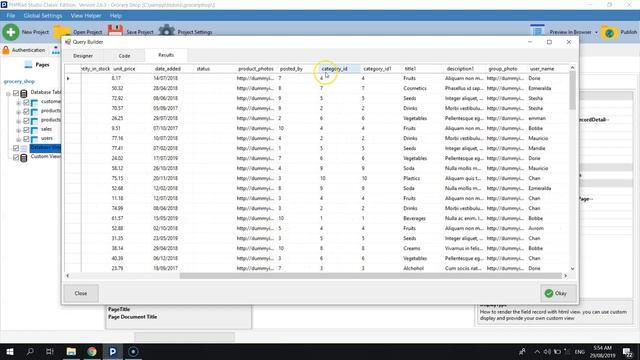The height and width of the screenshot is (360, 640).
Task: Expand the sales table node
Action: tap(18, 130)
